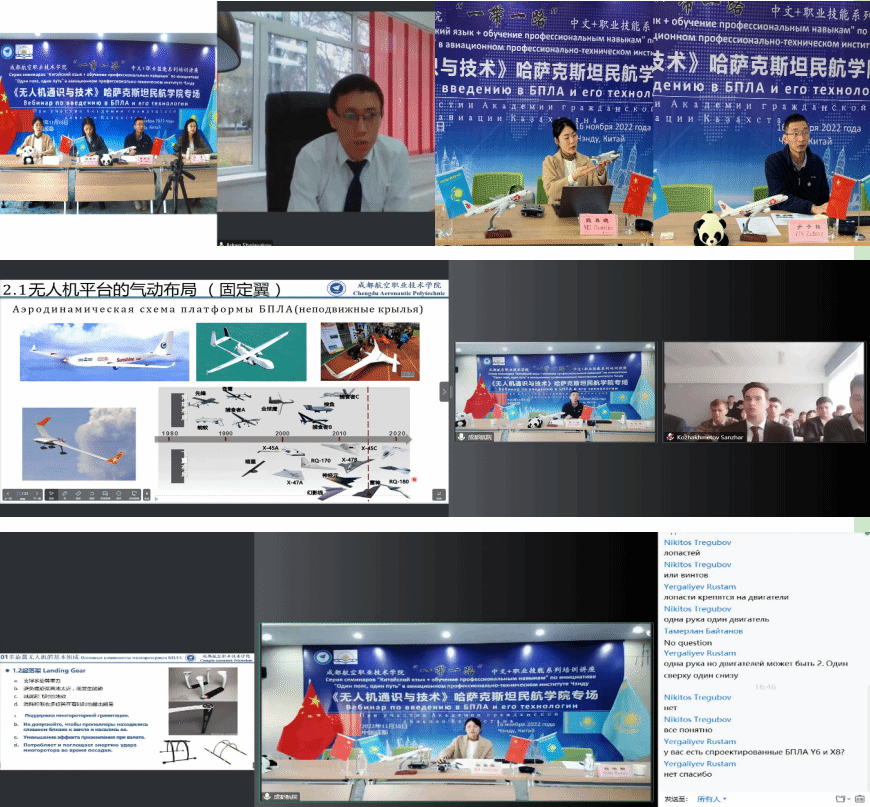Image resolution: width=870 pixels, height=807 pixels.
Task: Click message "одна рука один двигатель"
Action: 716,619
